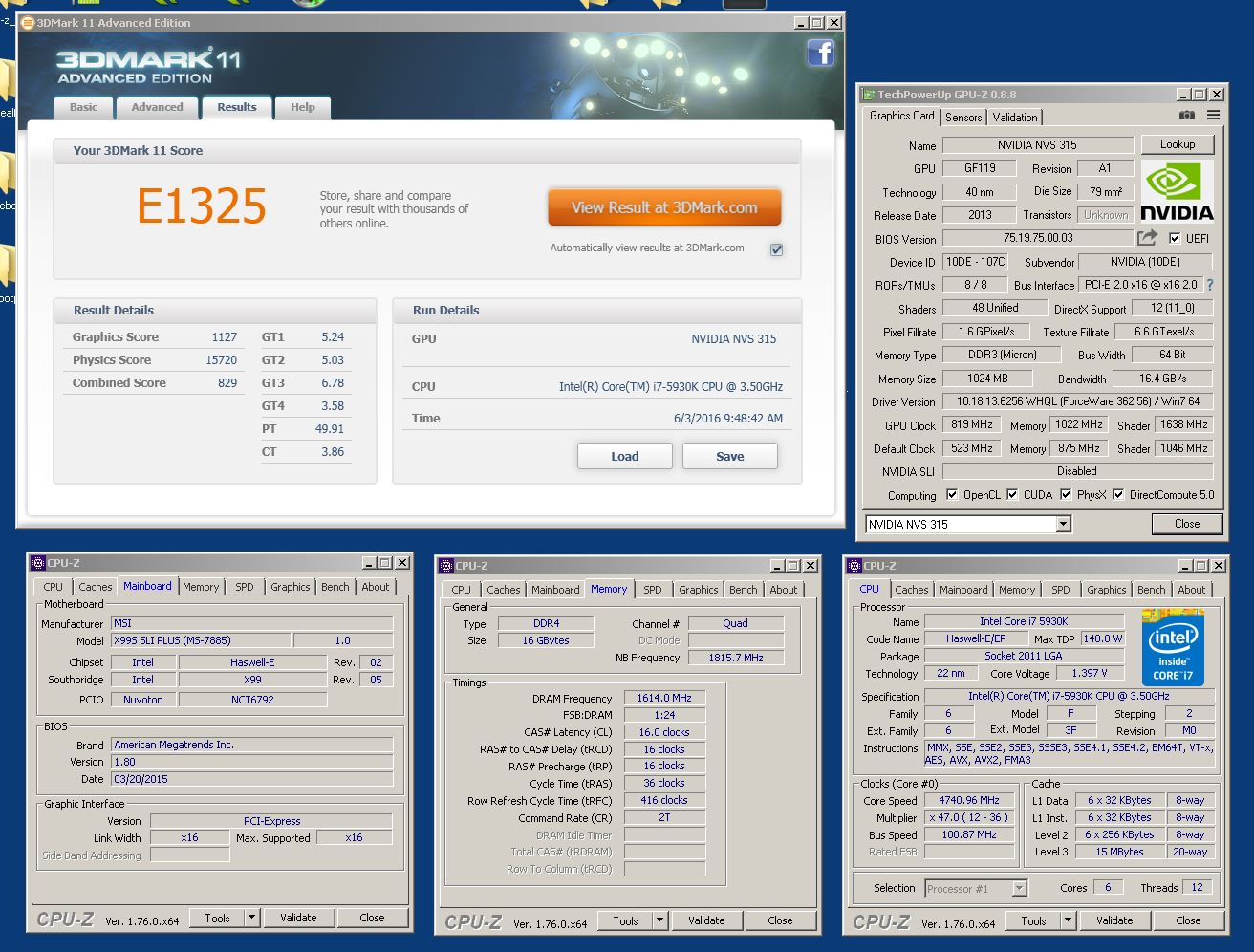1254x952 pixels.
Task: Click the E1325 score text
Action: pos(202,206)
